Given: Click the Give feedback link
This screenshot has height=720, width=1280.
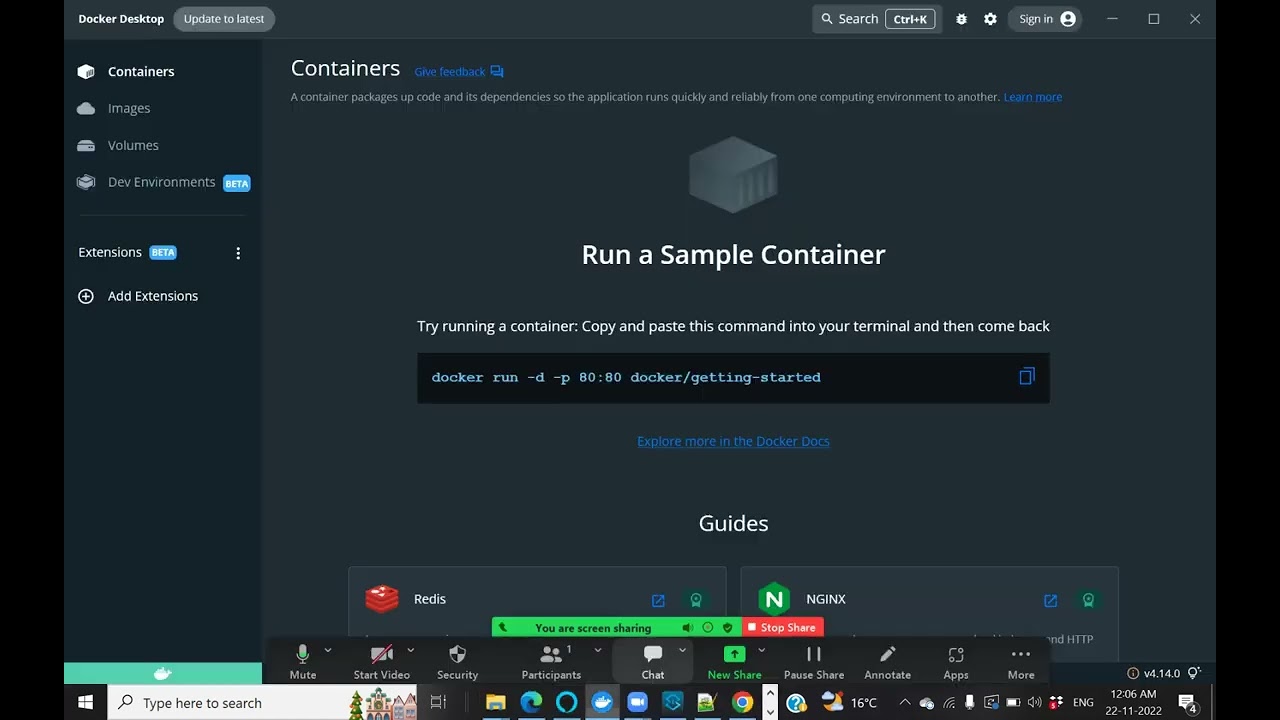Looking at the screenshot, I should pyautogui.click(x=459, y=72).
